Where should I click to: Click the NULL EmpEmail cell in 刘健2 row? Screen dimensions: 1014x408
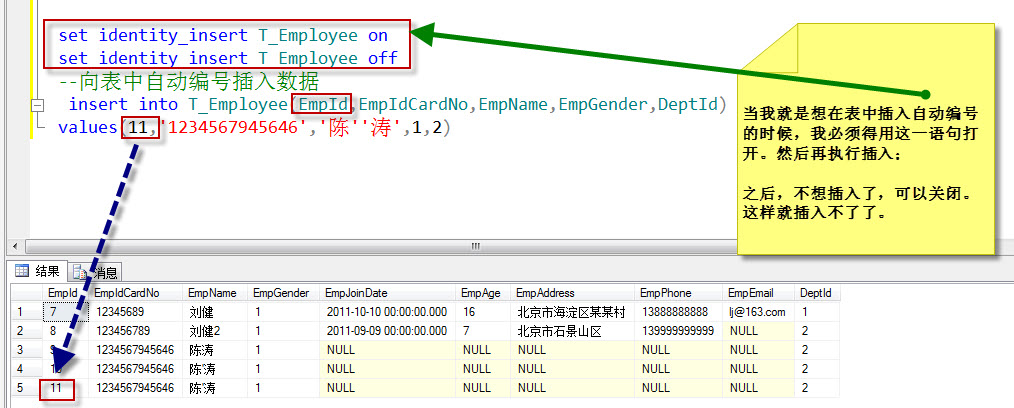(759, 331)
